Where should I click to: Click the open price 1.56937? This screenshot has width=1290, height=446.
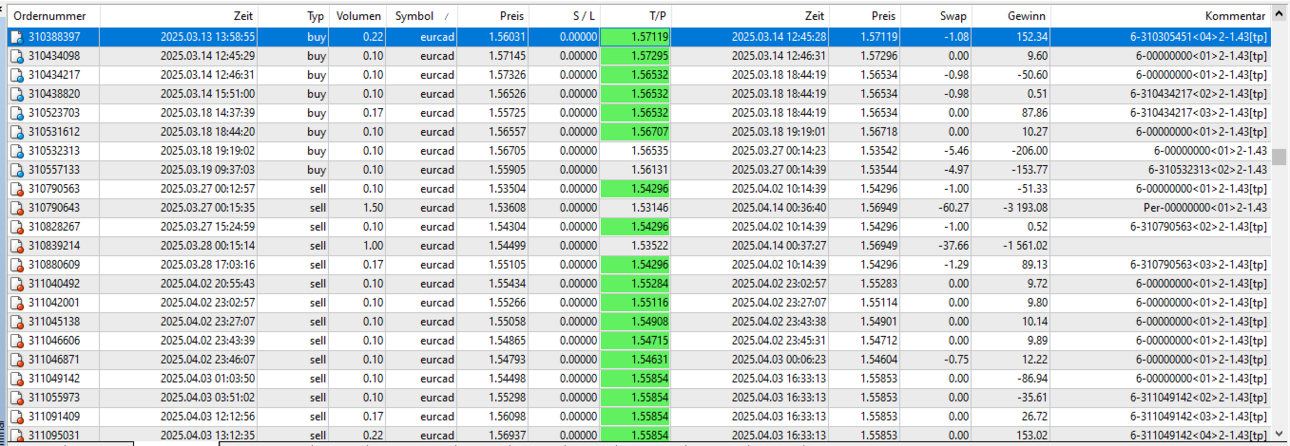505,435
